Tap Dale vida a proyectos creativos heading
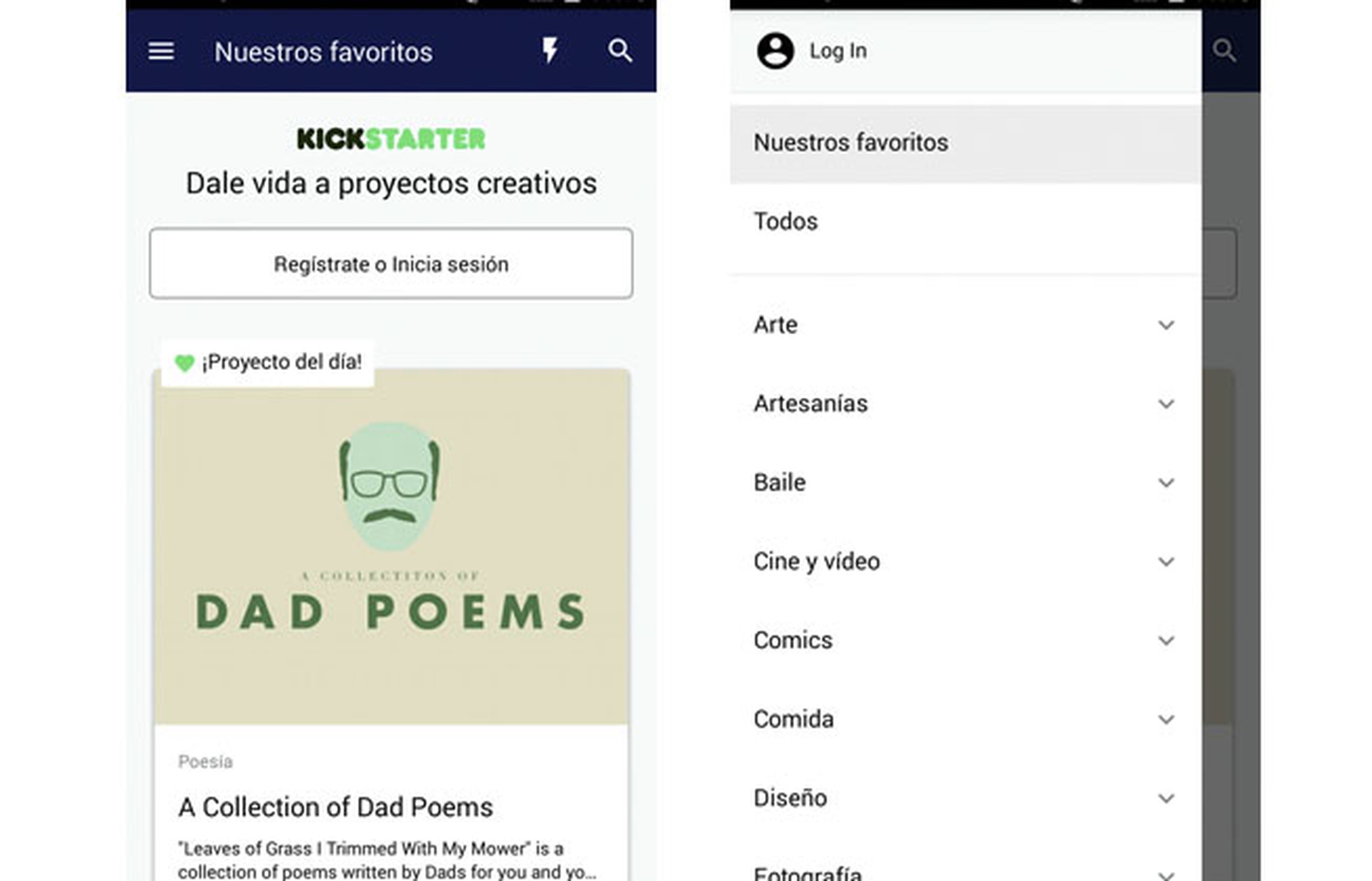Screen dimensions: 1372x881 [391, 184]
